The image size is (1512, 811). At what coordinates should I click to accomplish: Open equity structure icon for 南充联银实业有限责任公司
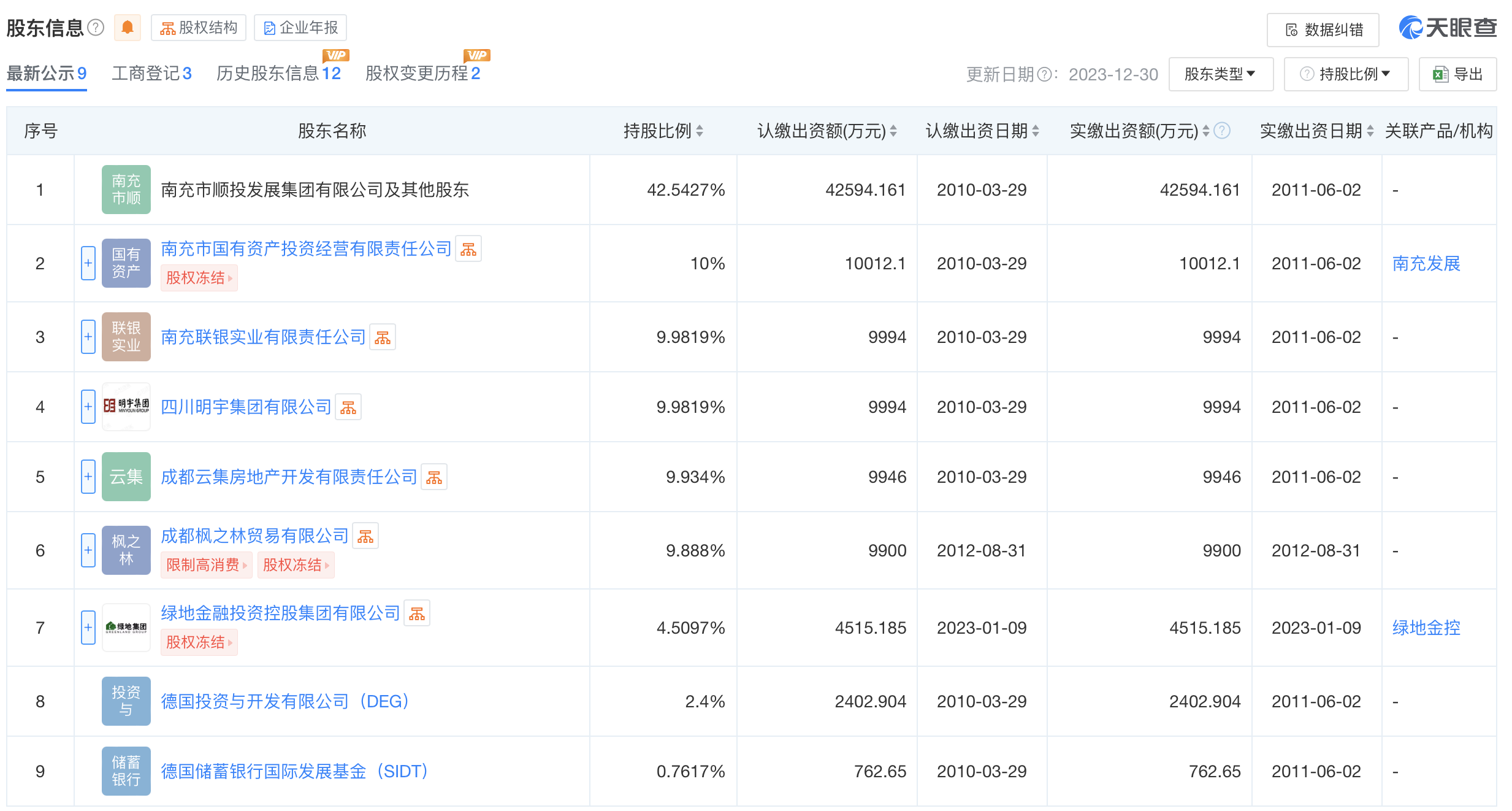point(383,337)
